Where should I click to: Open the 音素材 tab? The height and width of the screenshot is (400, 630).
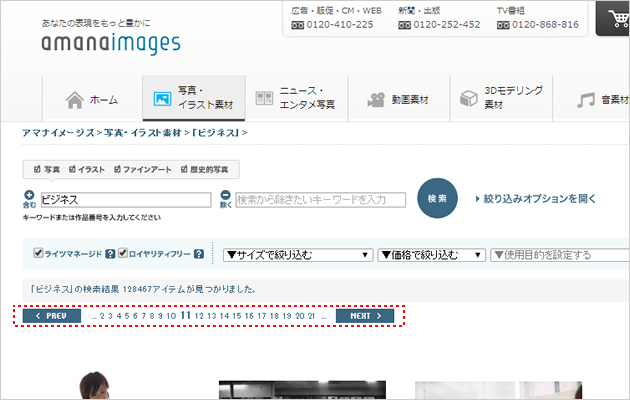[x=591, y=98]
